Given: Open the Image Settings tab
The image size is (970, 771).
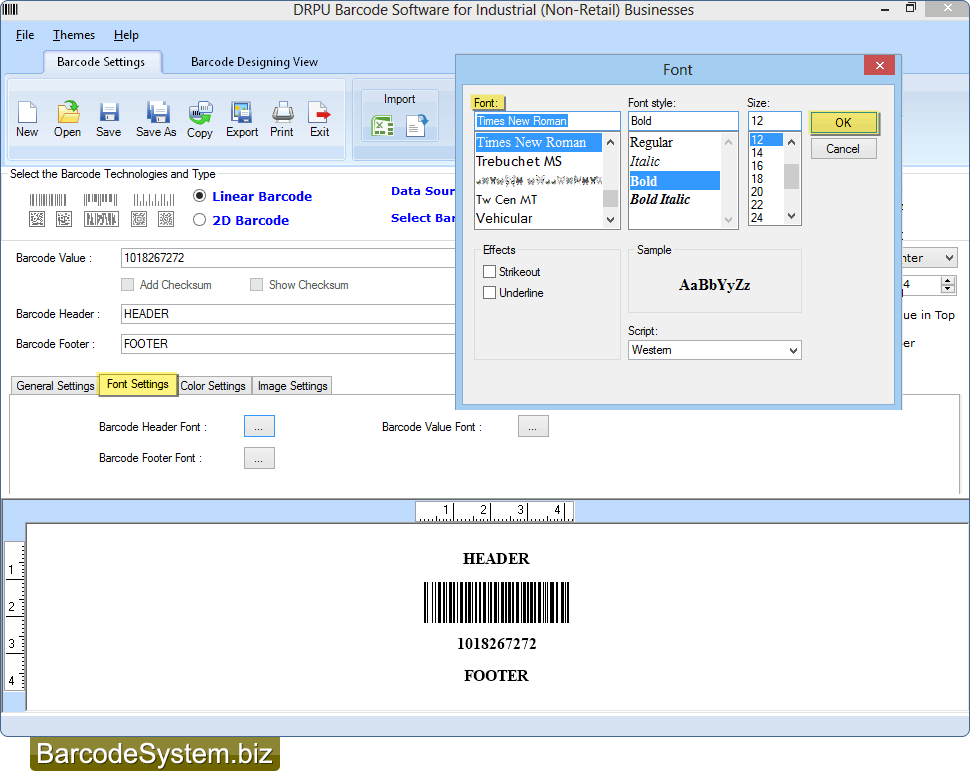Looking at the screenshot, I should (x=292, y=386).
